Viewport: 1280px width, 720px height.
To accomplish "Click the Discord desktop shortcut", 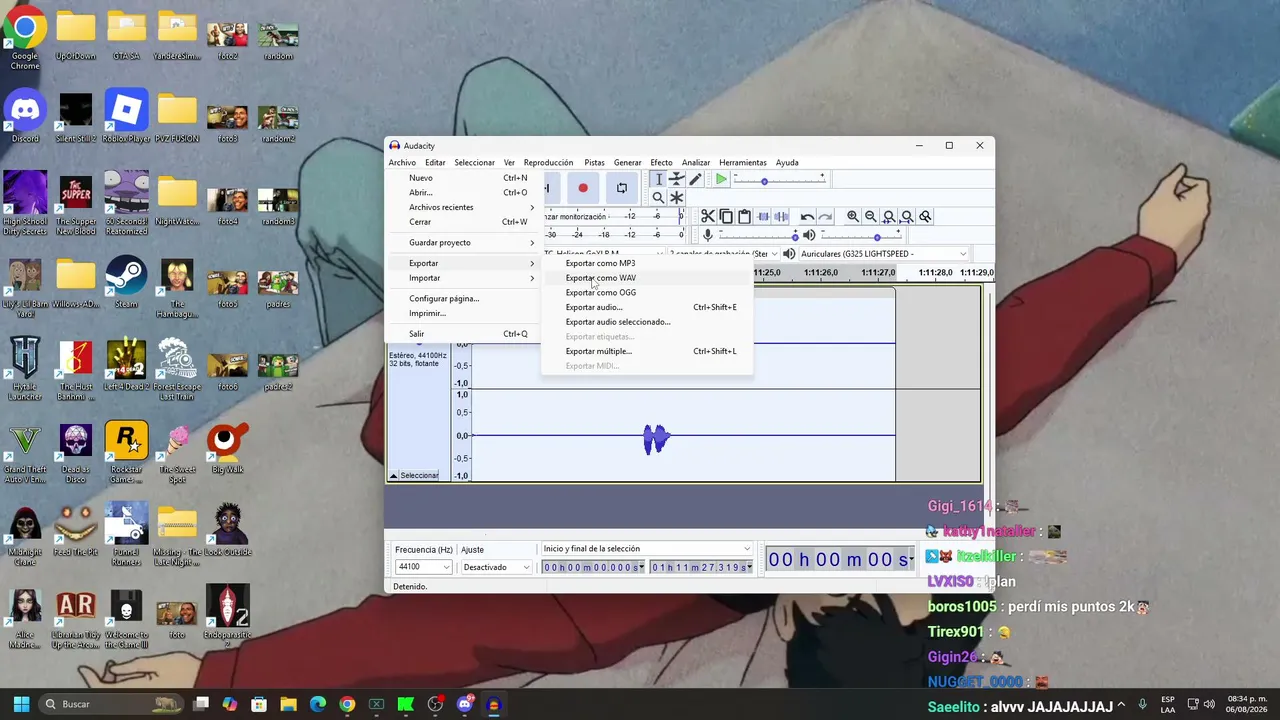I will coord(26,116).
